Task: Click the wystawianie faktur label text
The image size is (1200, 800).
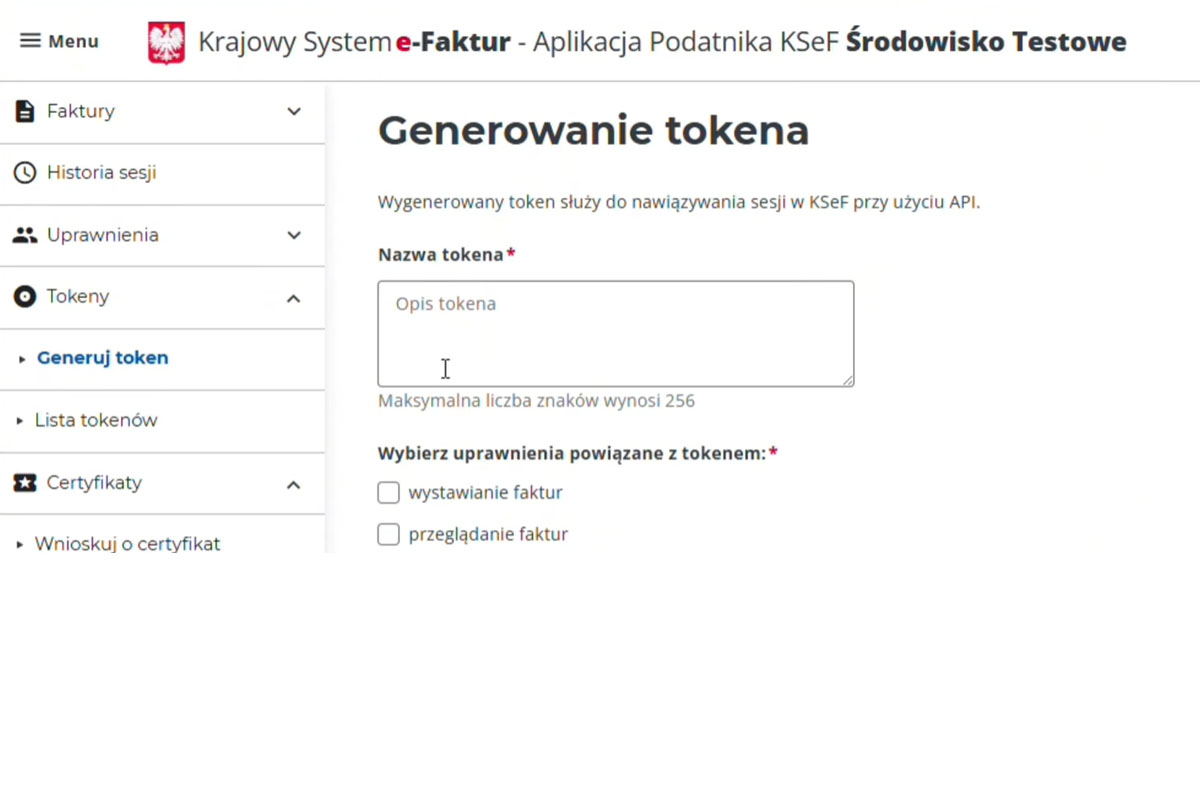Action: point(485,493)
